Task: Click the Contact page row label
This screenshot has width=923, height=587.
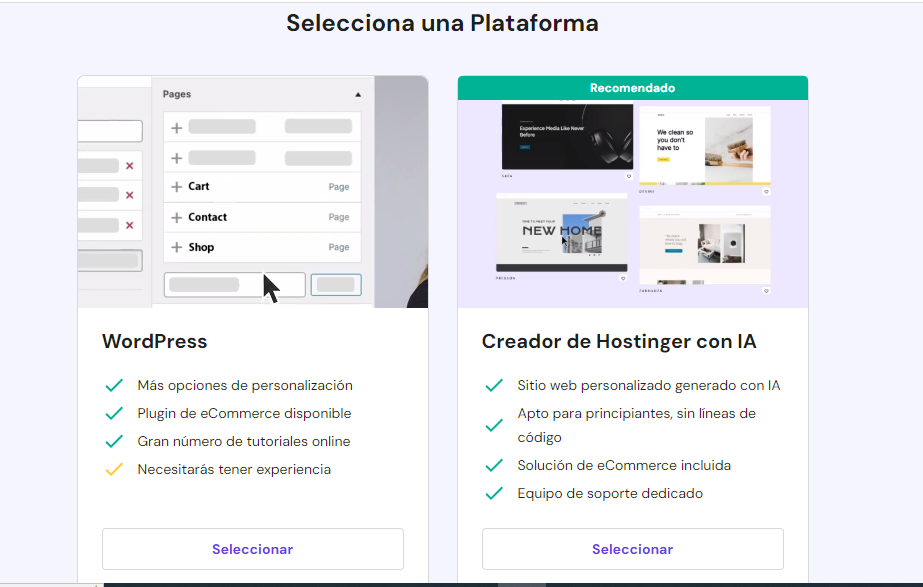Action: (207, 217)
